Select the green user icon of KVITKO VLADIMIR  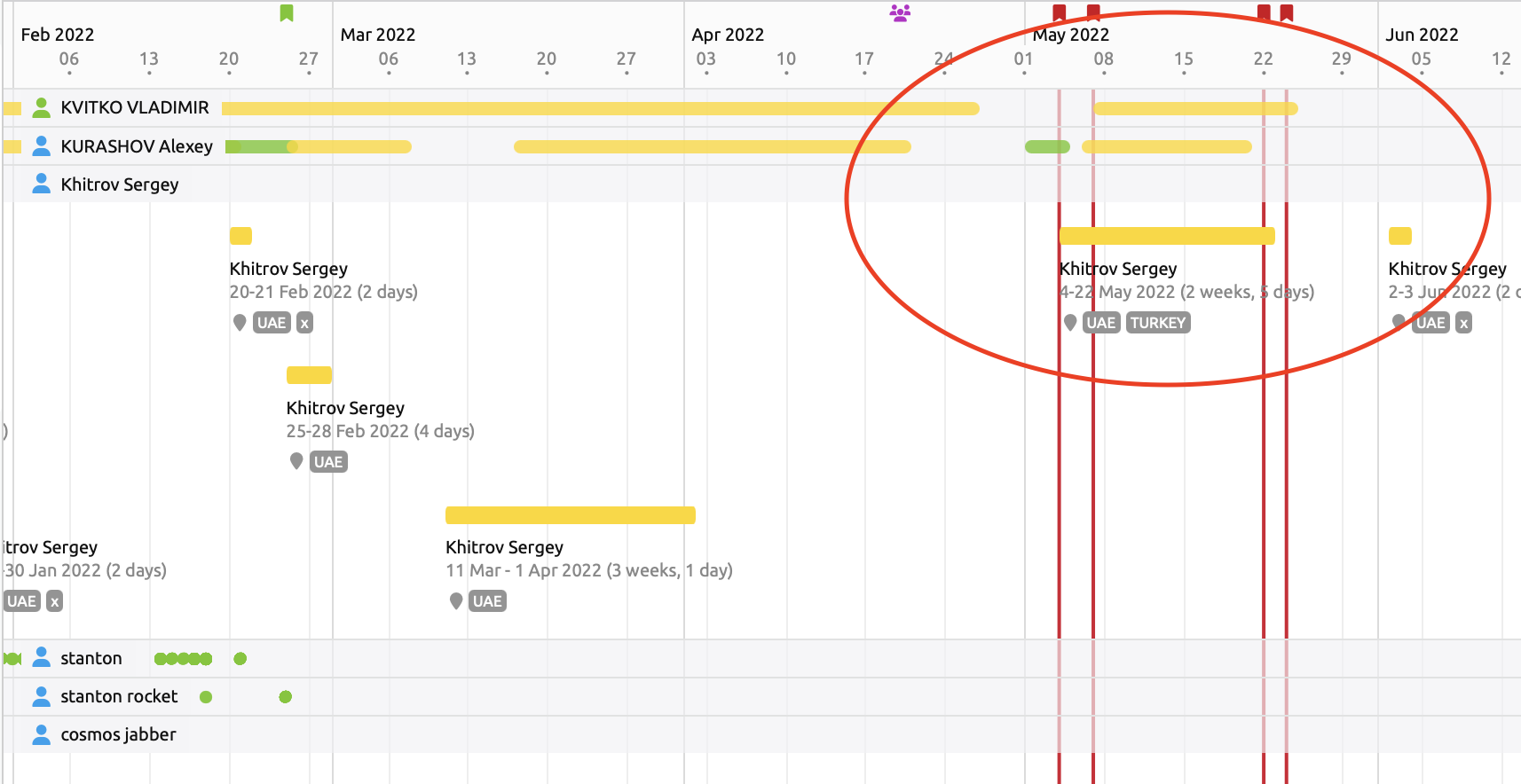[x=41, y=107]
